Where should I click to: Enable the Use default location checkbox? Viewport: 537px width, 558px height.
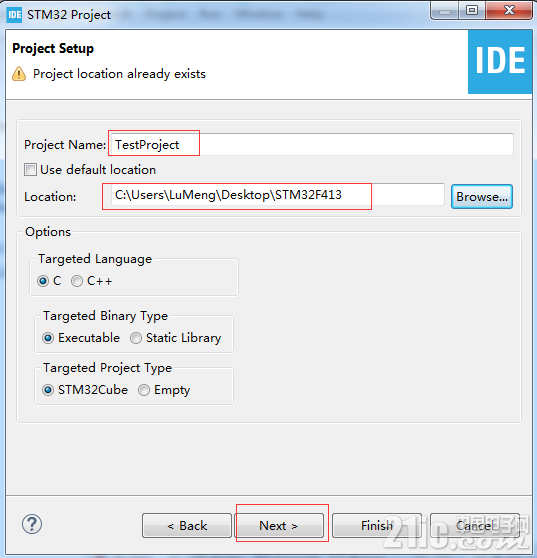pos(30,169)
